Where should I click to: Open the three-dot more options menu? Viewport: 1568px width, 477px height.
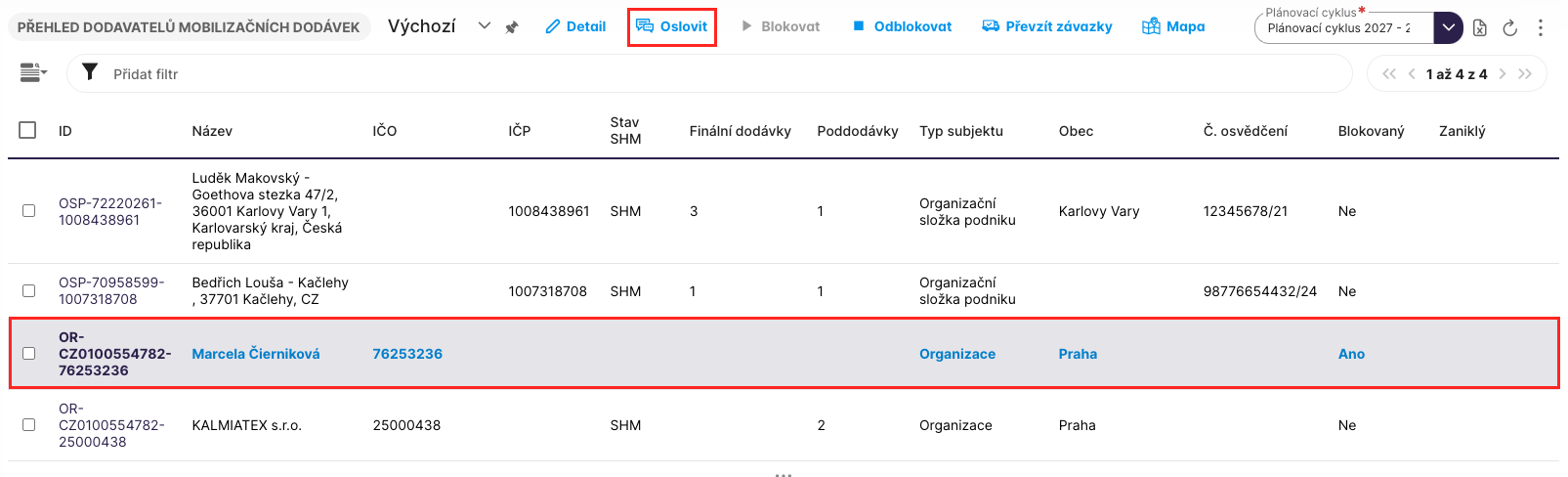(x=1541, y=27)
